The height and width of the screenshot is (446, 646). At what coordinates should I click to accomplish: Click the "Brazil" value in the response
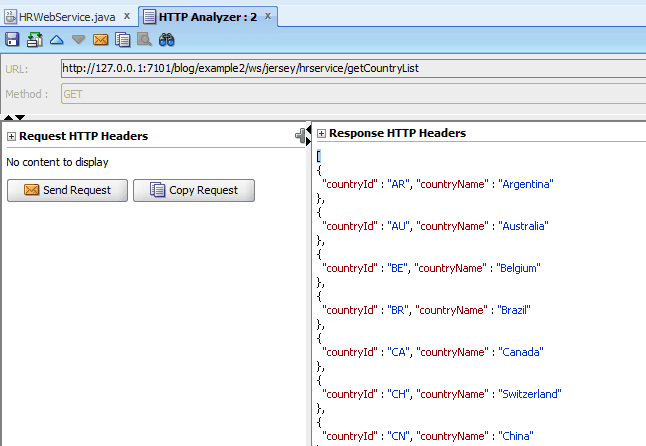tap(514, 310)
